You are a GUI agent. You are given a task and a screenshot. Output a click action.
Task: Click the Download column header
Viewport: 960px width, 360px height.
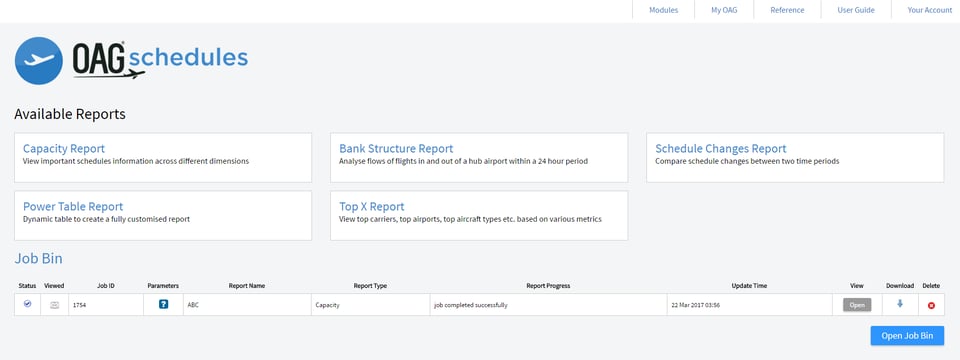pyautogui.click(x=900, y=286)
